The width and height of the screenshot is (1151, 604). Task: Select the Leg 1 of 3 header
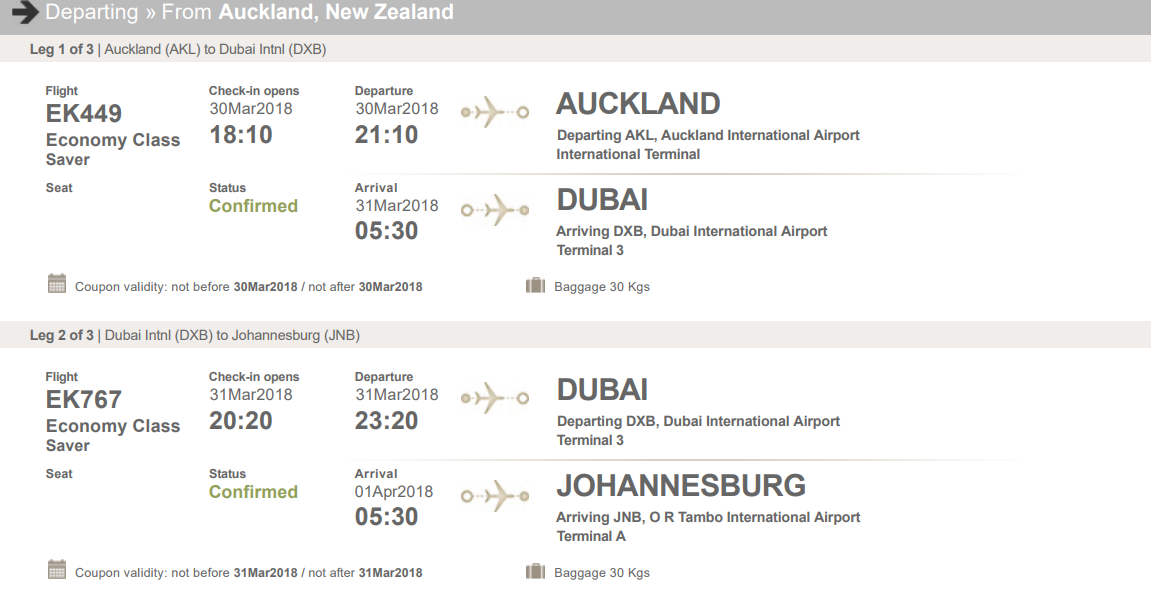[178, 49]
